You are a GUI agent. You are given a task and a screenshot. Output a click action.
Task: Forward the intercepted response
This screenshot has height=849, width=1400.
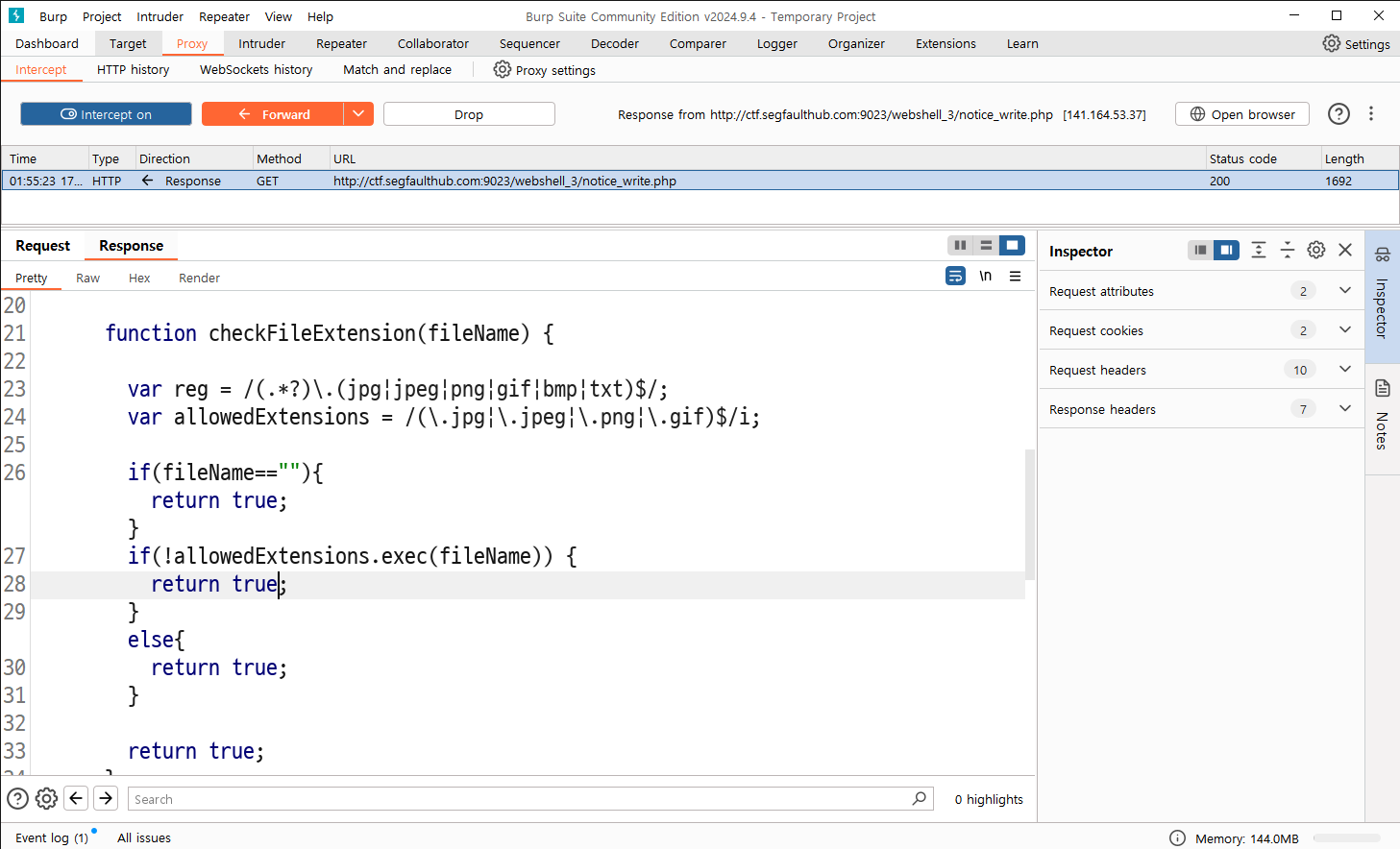[273, 113]
